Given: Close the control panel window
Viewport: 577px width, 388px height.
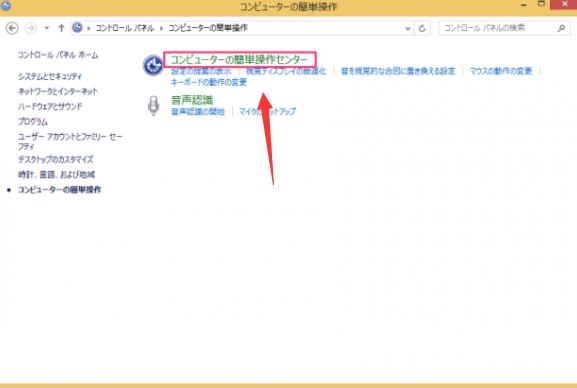Looking at the screenshot, I should (564, 4).
